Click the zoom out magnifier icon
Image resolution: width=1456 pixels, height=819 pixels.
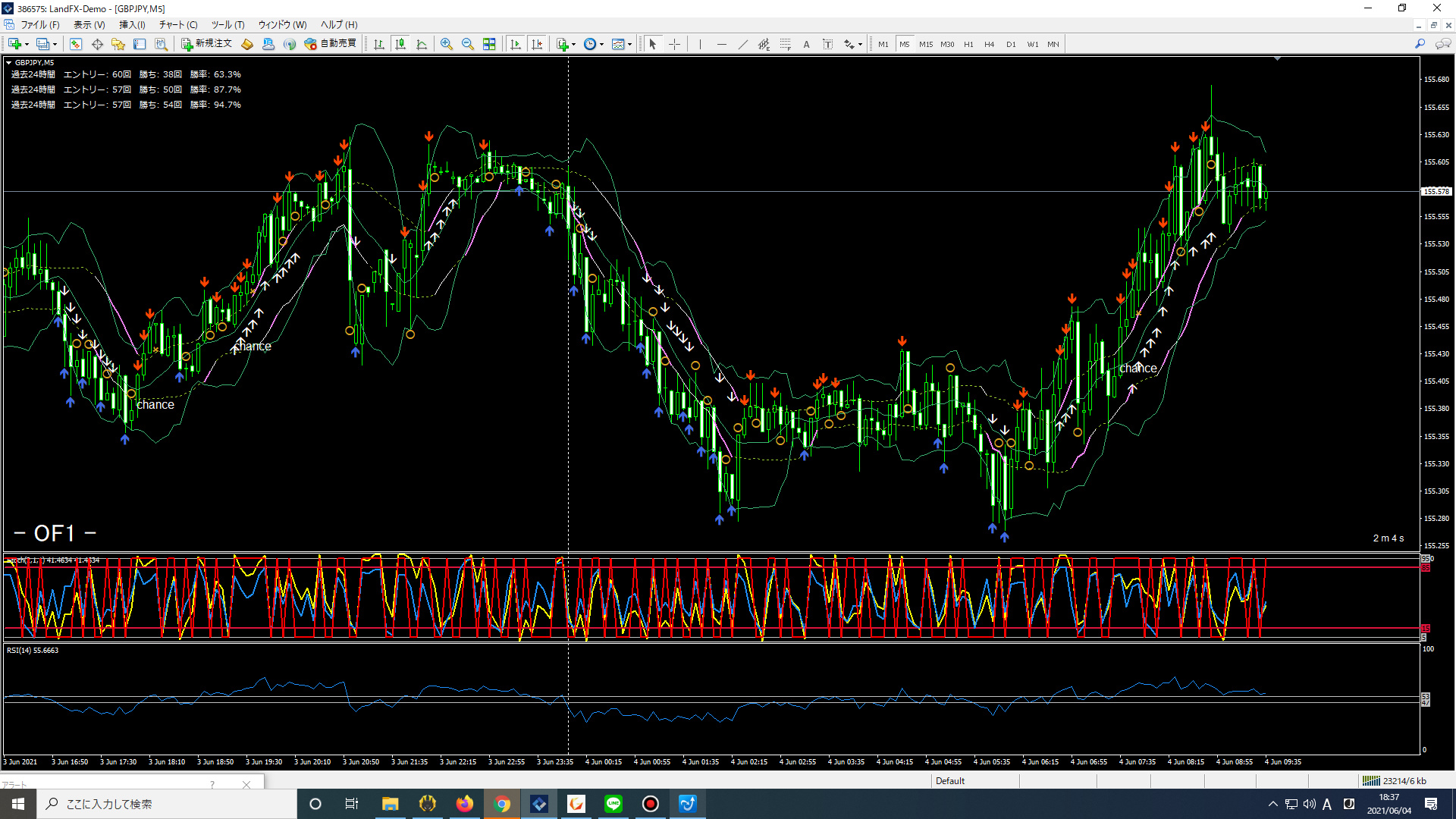tap(468, 44)
